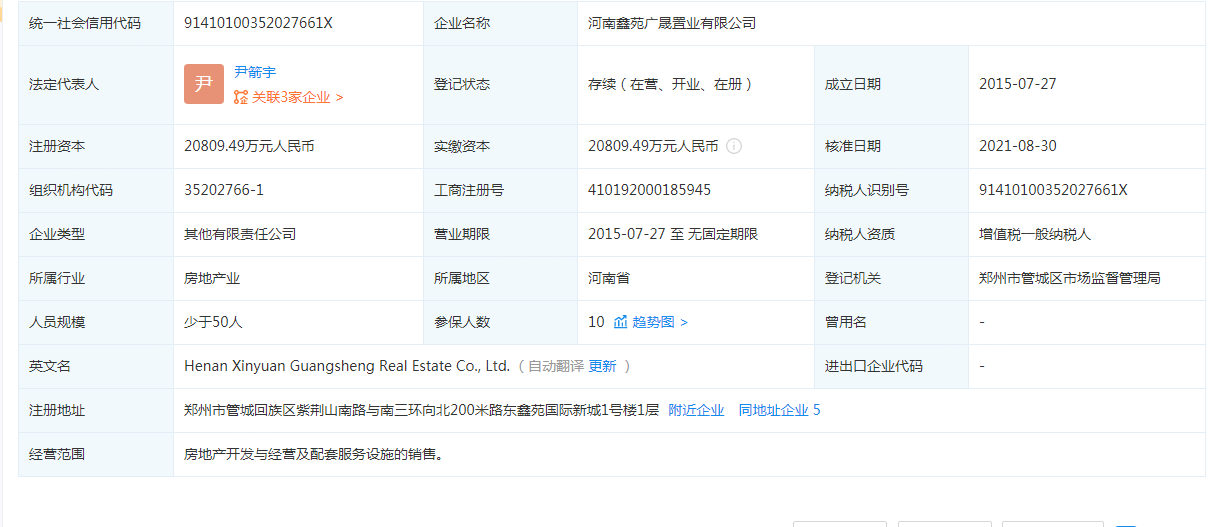Click 更新 beside automatic translation
The image size is (1216, 527).
[603, 366]
